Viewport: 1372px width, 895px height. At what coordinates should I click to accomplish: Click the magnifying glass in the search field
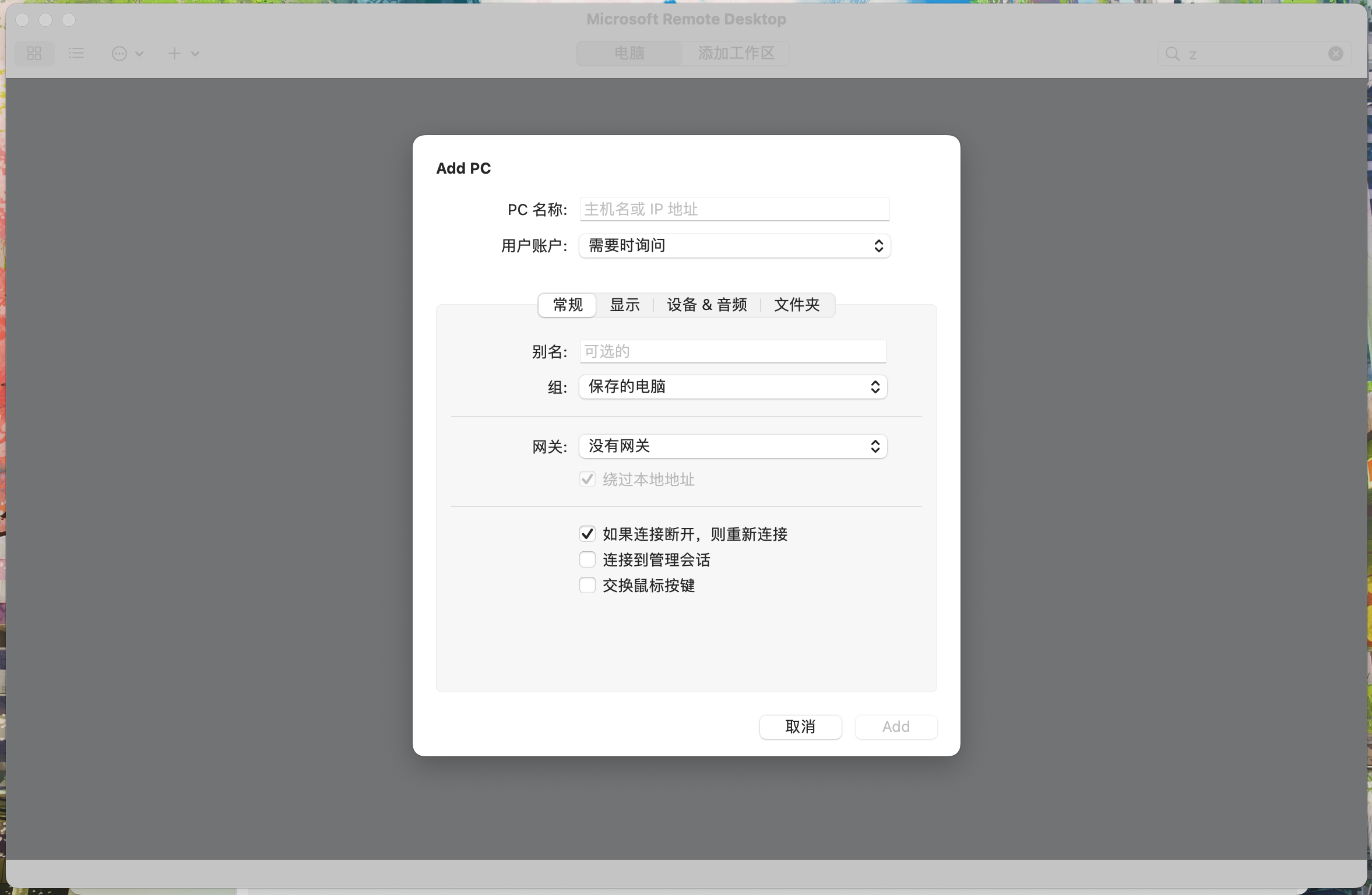tap(1173, 54)
